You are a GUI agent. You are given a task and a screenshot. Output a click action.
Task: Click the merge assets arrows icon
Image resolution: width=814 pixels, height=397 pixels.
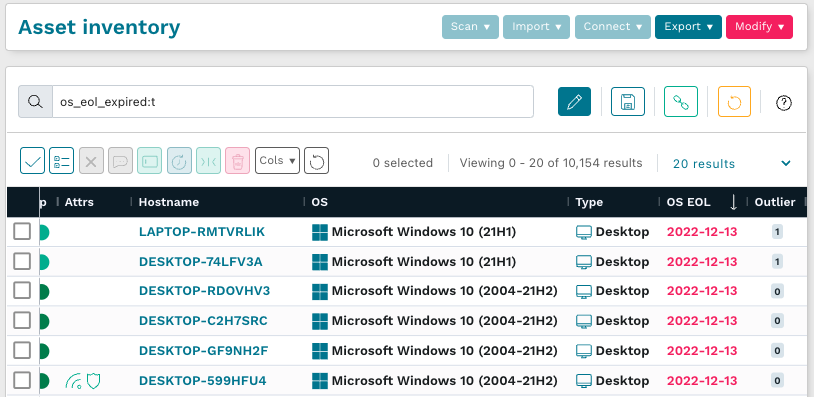(x=208, y=161)
